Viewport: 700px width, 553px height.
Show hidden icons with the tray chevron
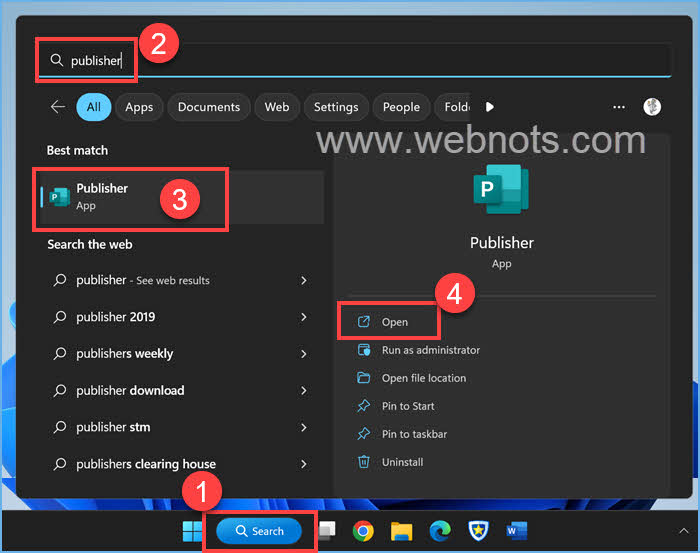pyautogui.click(x=683, y=531)
